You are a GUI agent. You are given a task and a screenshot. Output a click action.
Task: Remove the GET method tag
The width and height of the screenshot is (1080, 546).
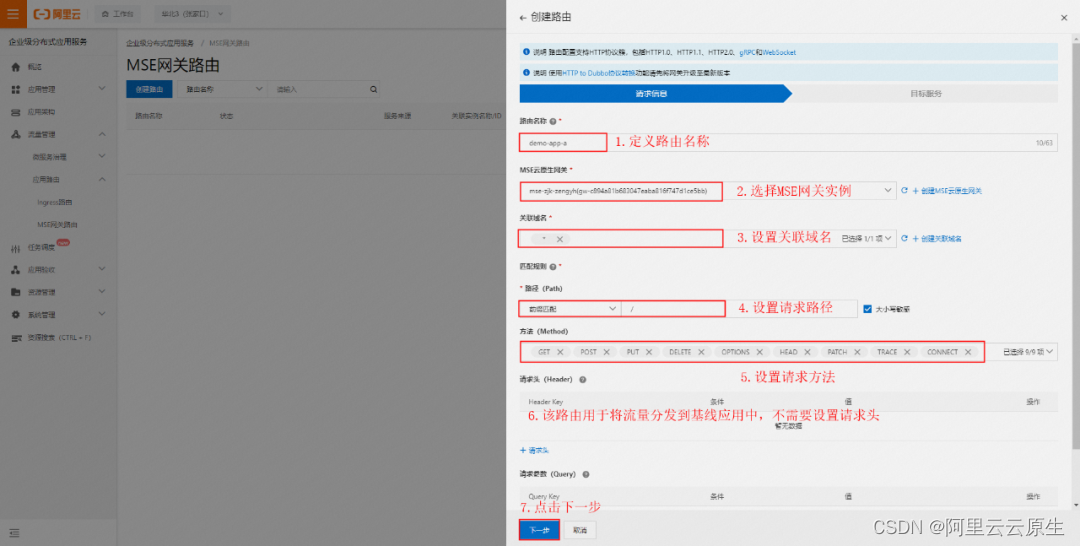(560, 352)
